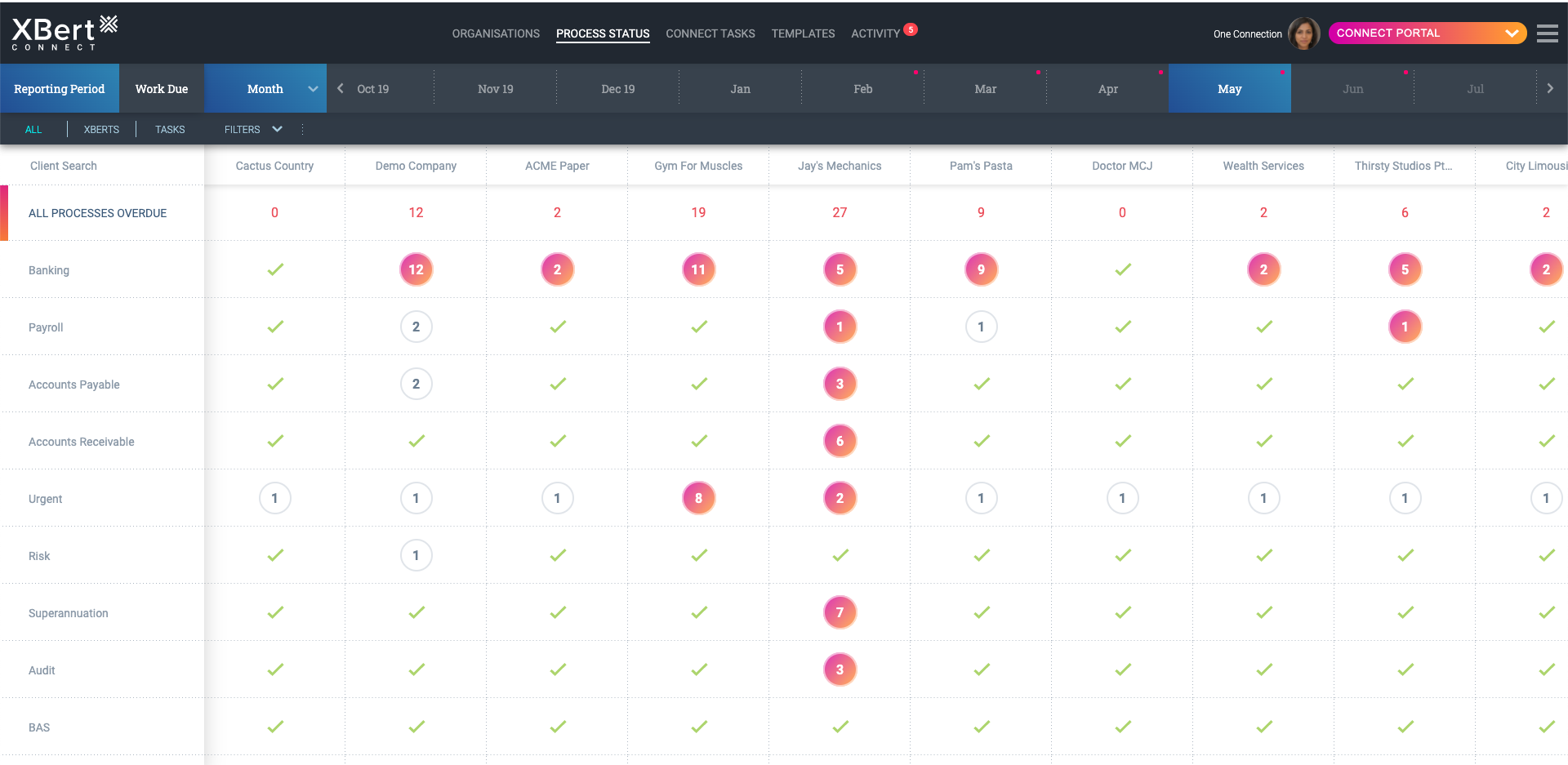Click the XBert Connect logo
Image resolution: width=1568 pixels, height=765 pixels.
(x=61, y=33)
